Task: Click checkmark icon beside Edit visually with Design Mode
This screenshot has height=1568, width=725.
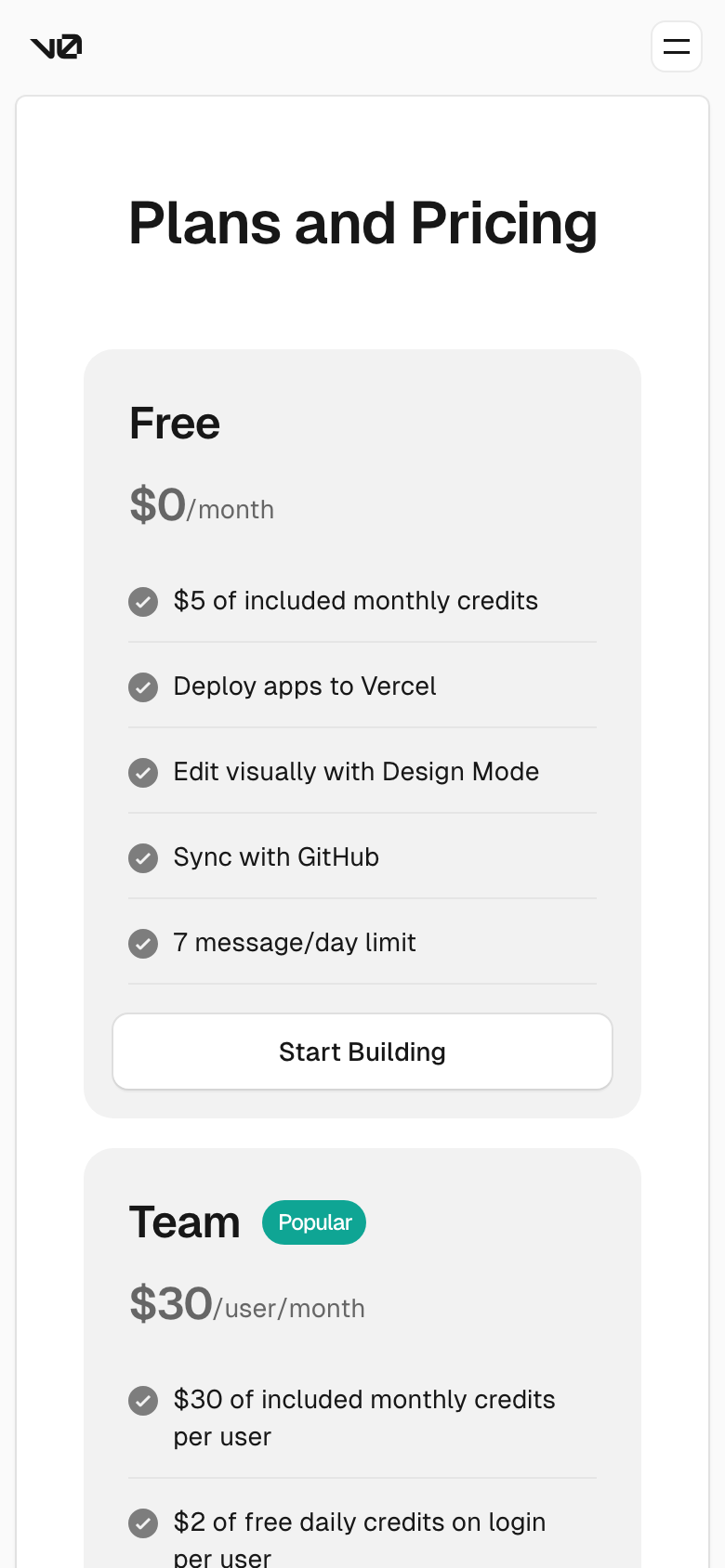Action: pyautogui.click(x=143, y=773)
